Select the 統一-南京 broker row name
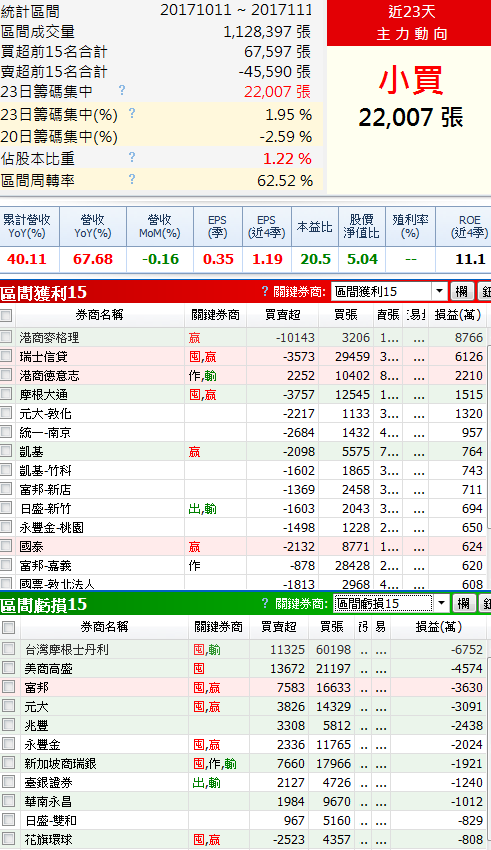The width and height of the screenshot is (491, 850). [46, 433]
